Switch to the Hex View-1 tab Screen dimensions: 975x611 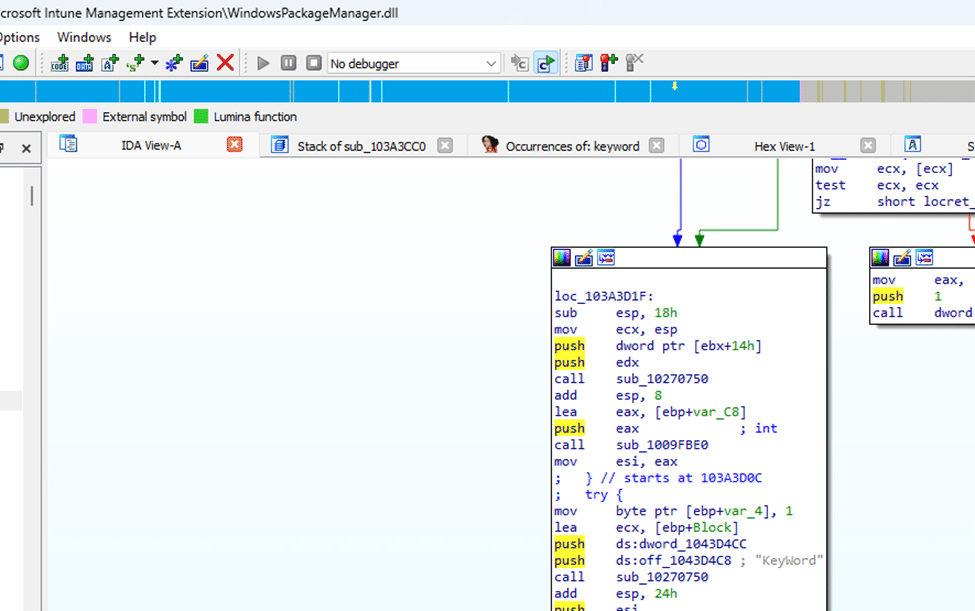(x=784, y=146)
